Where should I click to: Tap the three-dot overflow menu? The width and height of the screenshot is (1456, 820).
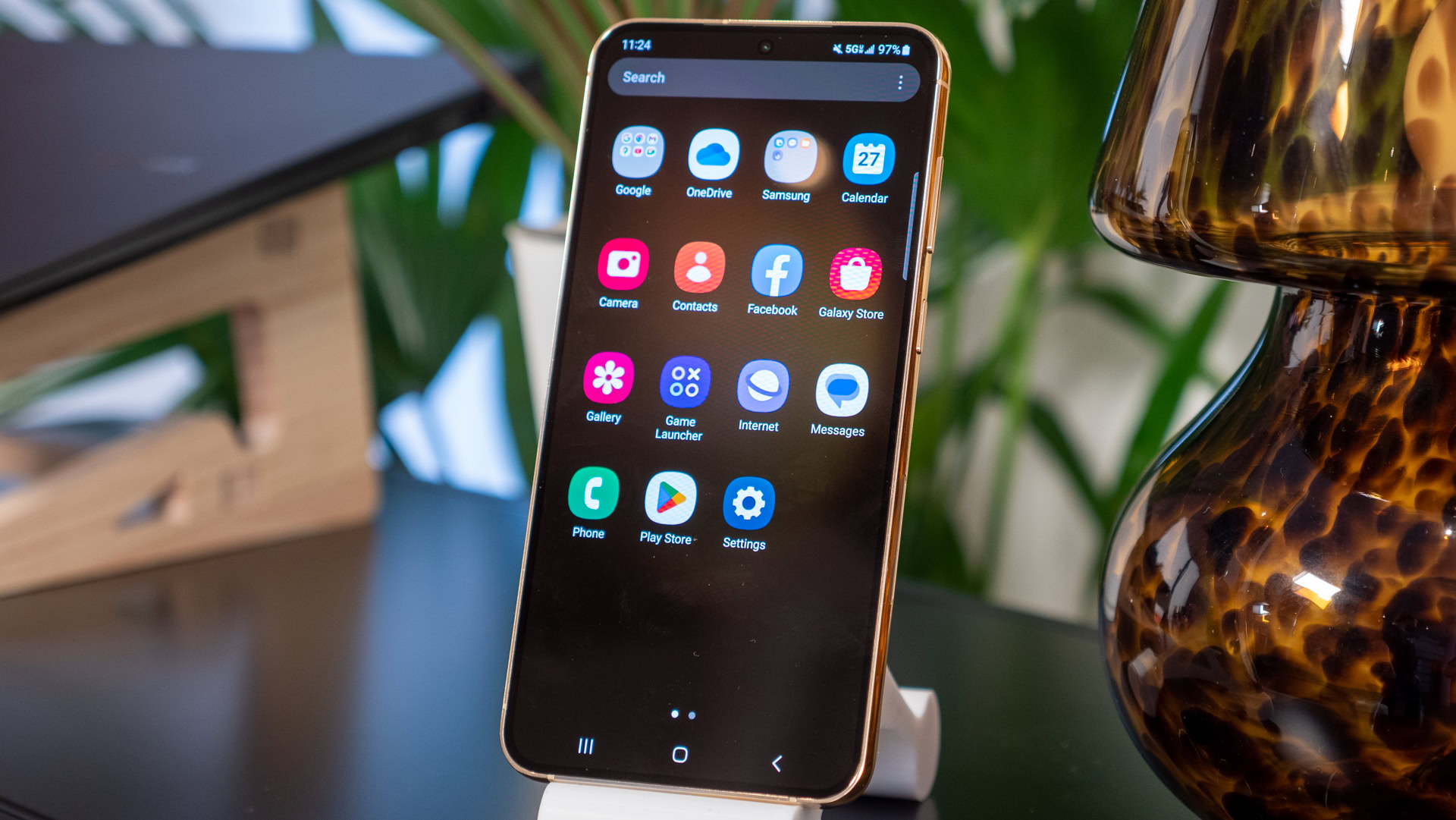pos(897,82)
